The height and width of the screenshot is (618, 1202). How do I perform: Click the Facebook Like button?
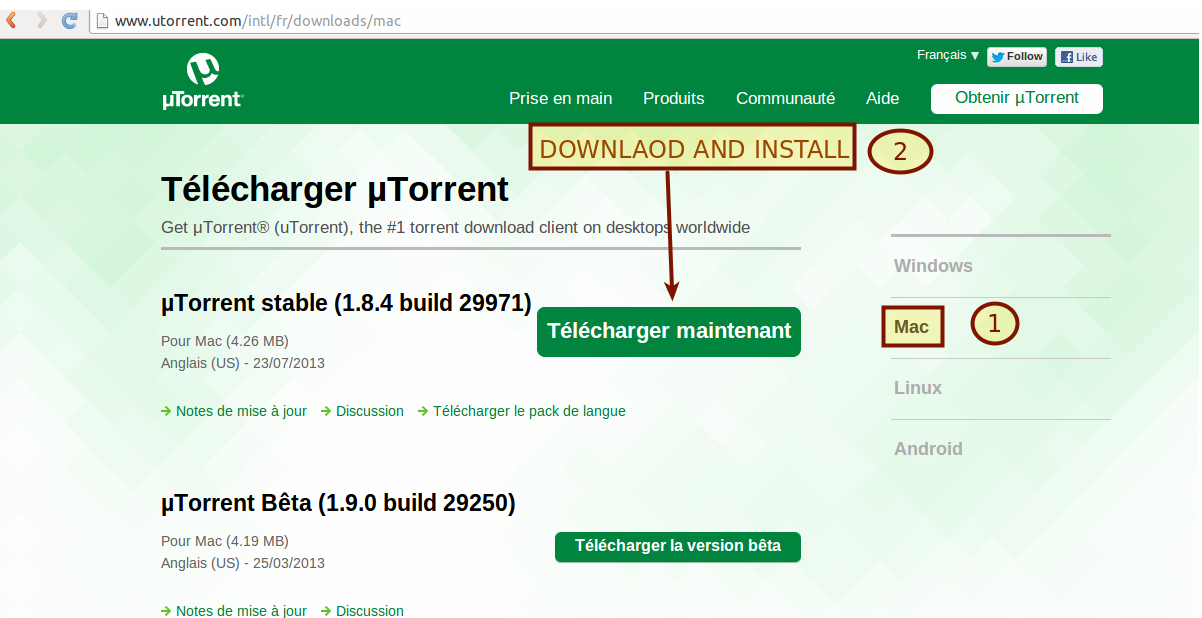coord(1079,57)
